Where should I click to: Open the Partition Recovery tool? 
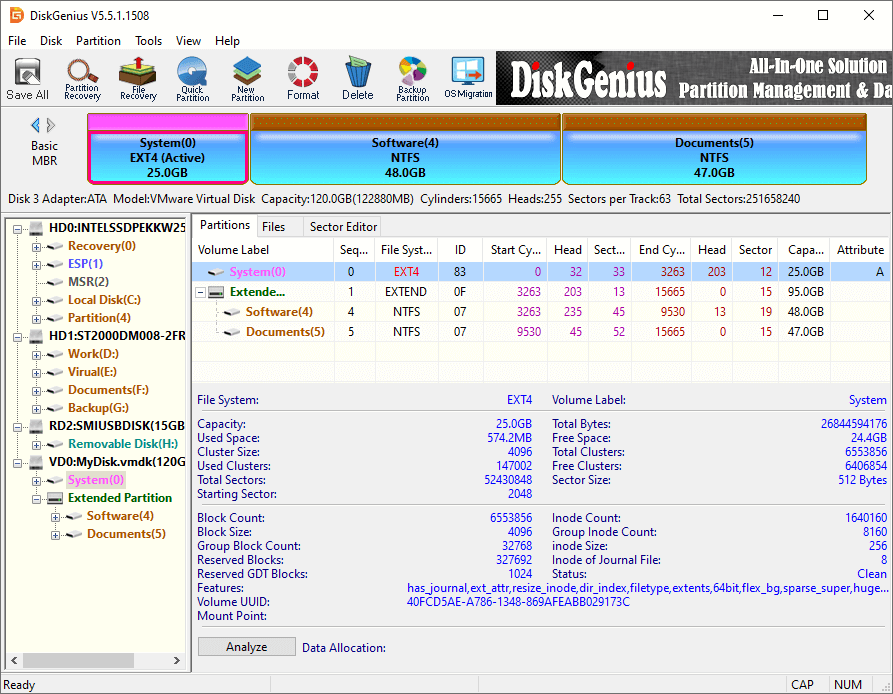[x=82, y=78]
